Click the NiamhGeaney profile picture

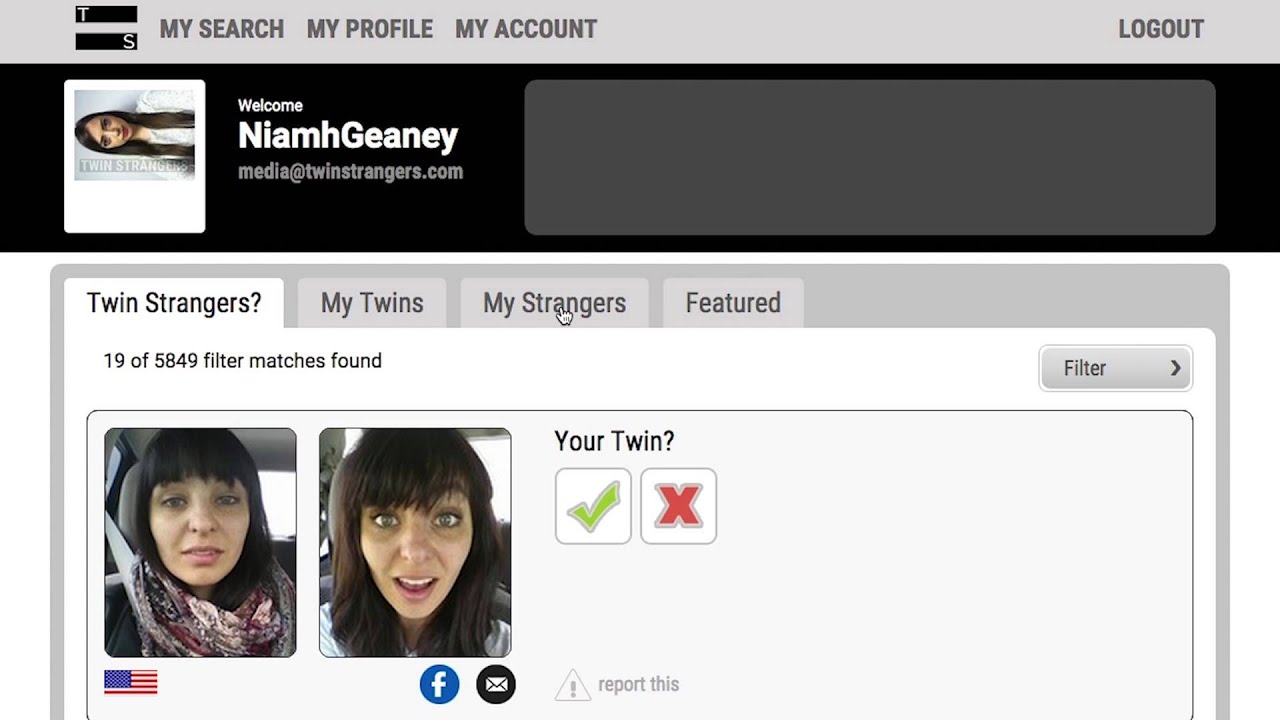pos(134,135)
